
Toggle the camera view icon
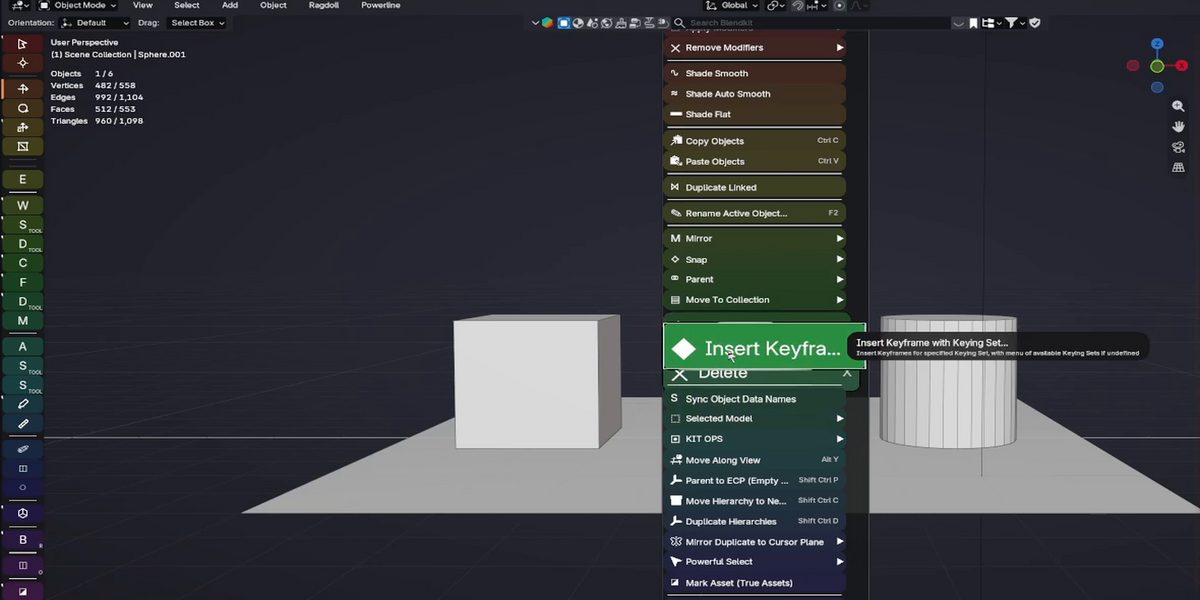[x=1179, y=147]
